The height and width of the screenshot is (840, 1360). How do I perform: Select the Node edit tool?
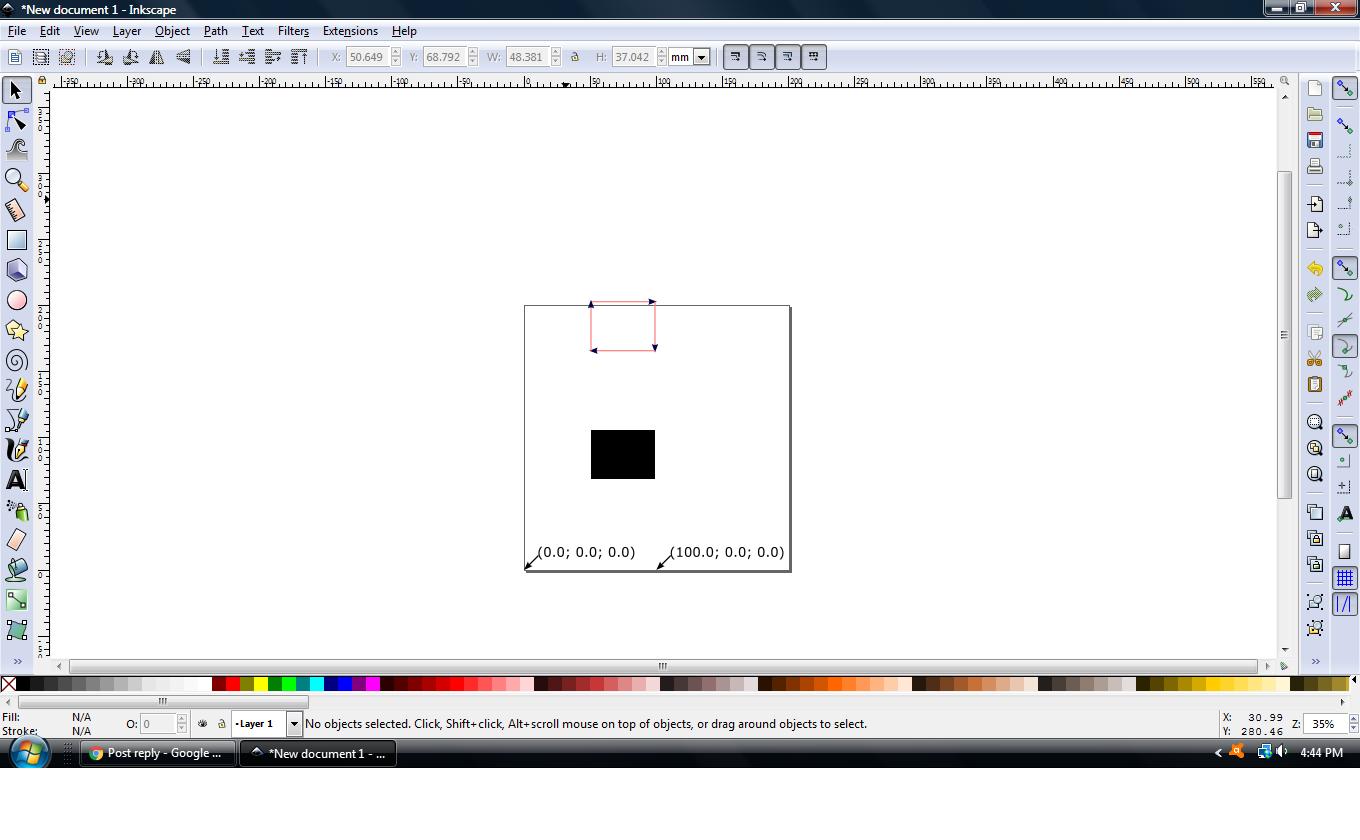pos(16,121)
